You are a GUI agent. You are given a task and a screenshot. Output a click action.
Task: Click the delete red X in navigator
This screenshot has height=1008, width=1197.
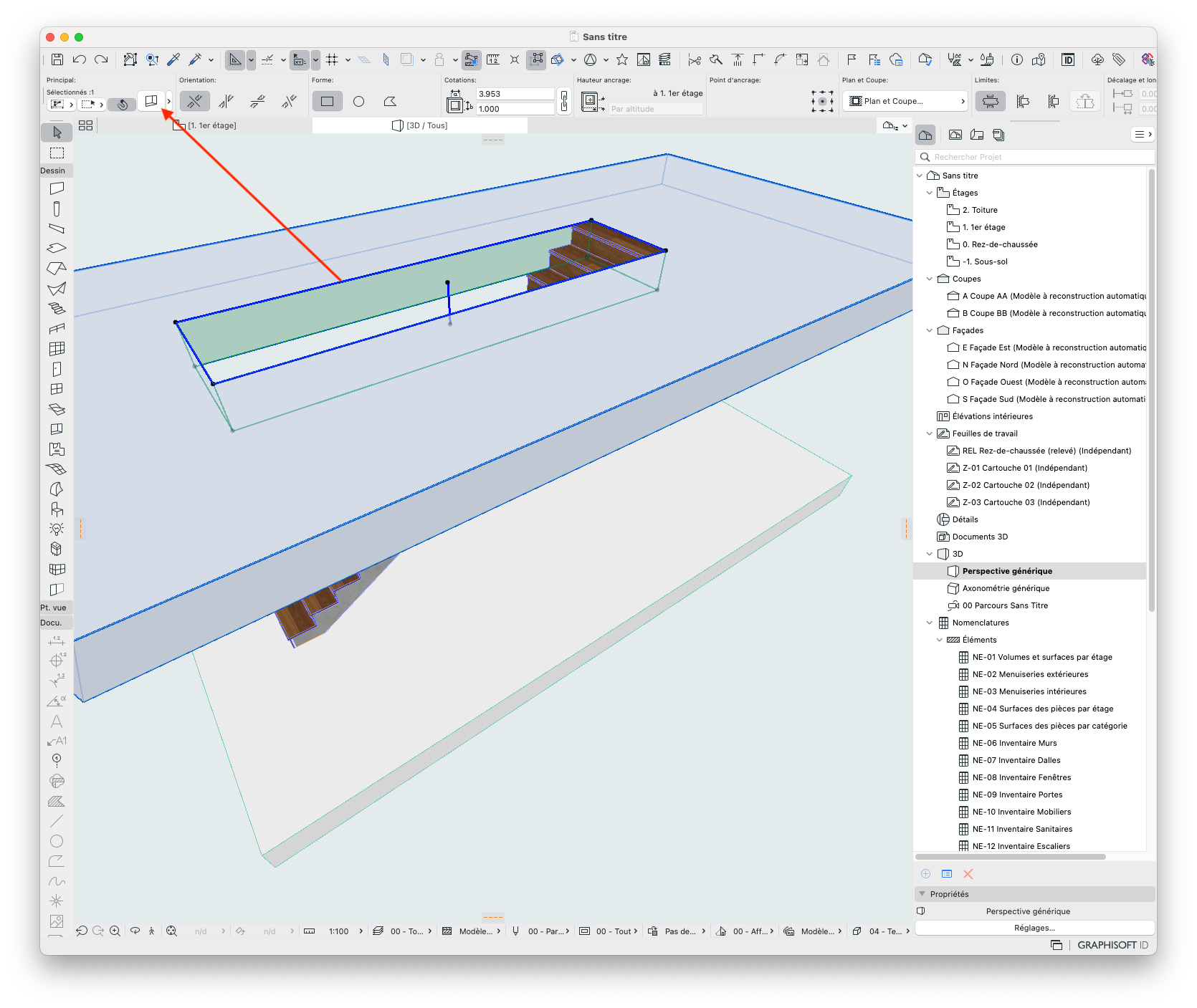[x=968, y=874]
